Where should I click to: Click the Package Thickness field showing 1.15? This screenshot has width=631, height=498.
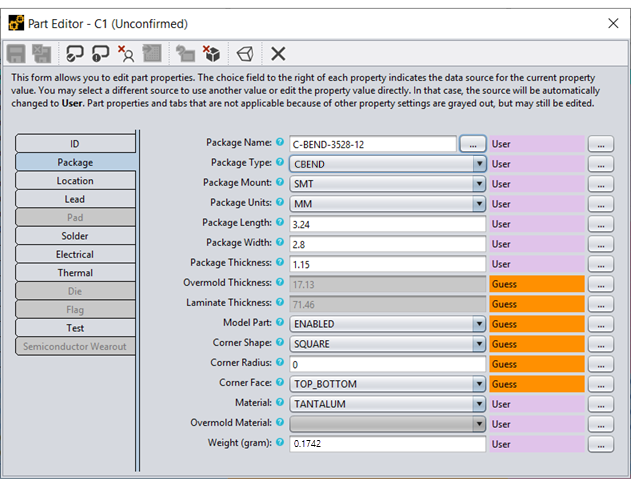click(388, 264)
